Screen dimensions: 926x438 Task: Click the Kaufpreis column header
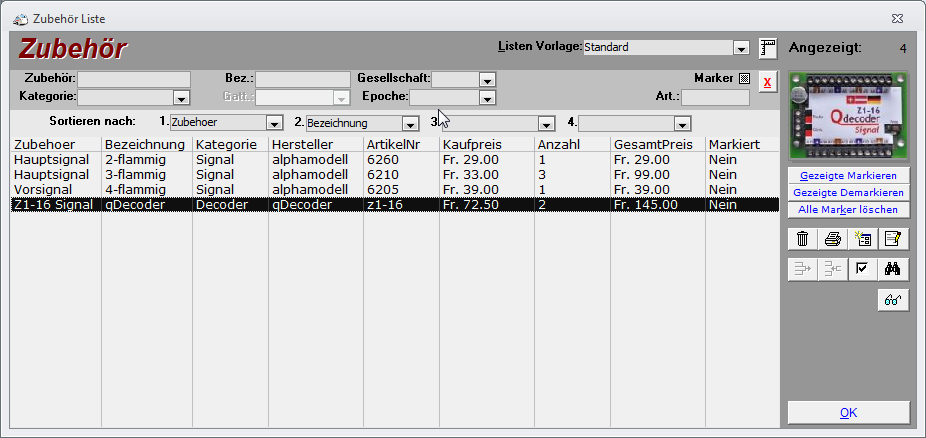tap(487, 145)
